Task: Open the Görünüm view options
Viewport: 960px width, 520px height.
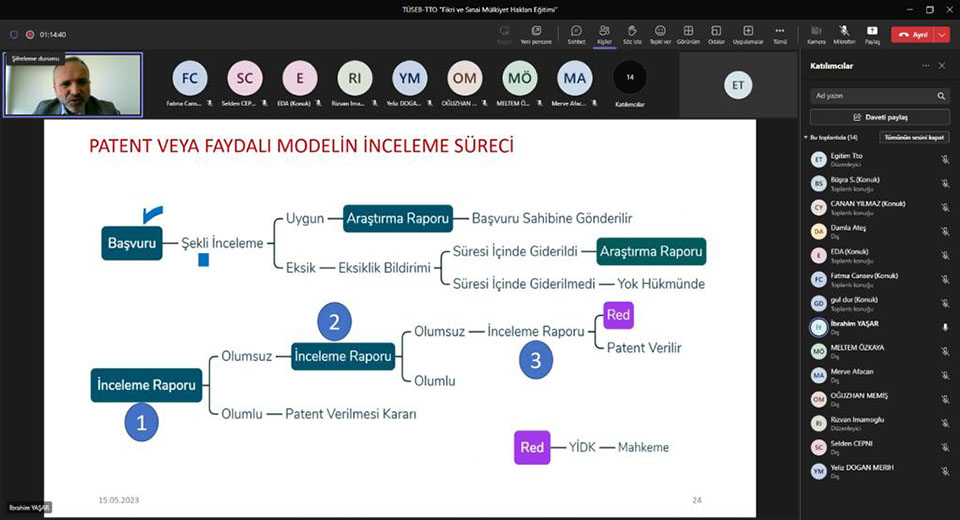Action: 688,34
